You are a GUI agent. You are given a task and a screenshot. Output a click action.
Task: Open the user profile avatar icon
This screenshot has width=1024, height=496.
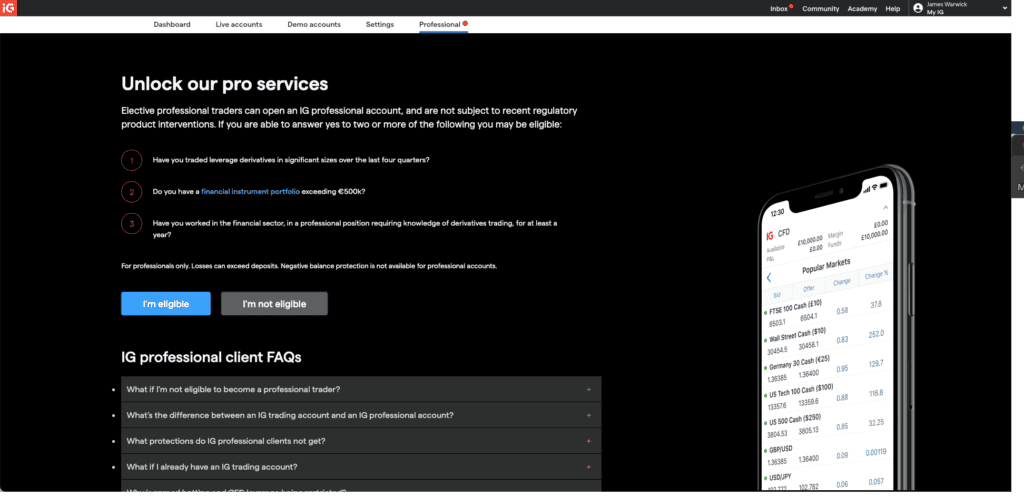point(918,8)
